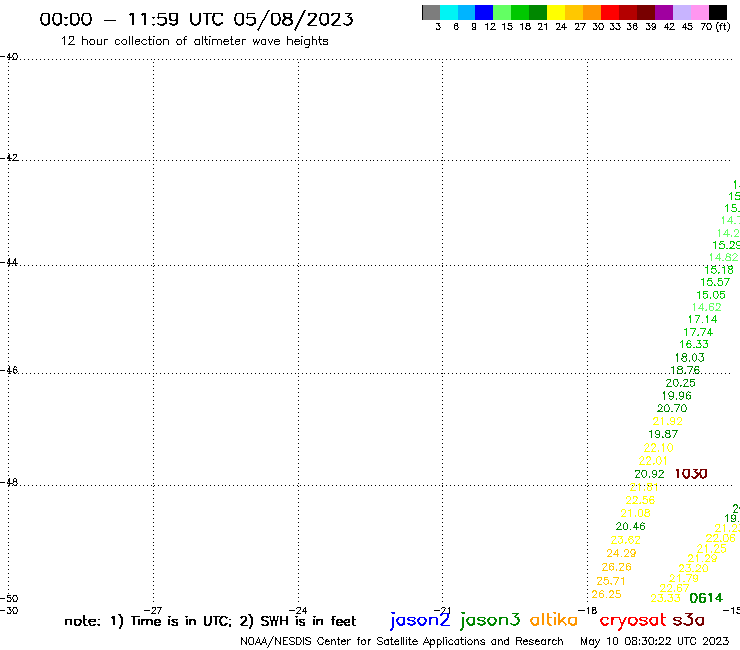The height and width of the screenshot is (650, 740).
Task: Click the wave height value 23.20
Action: coord(693,568)
